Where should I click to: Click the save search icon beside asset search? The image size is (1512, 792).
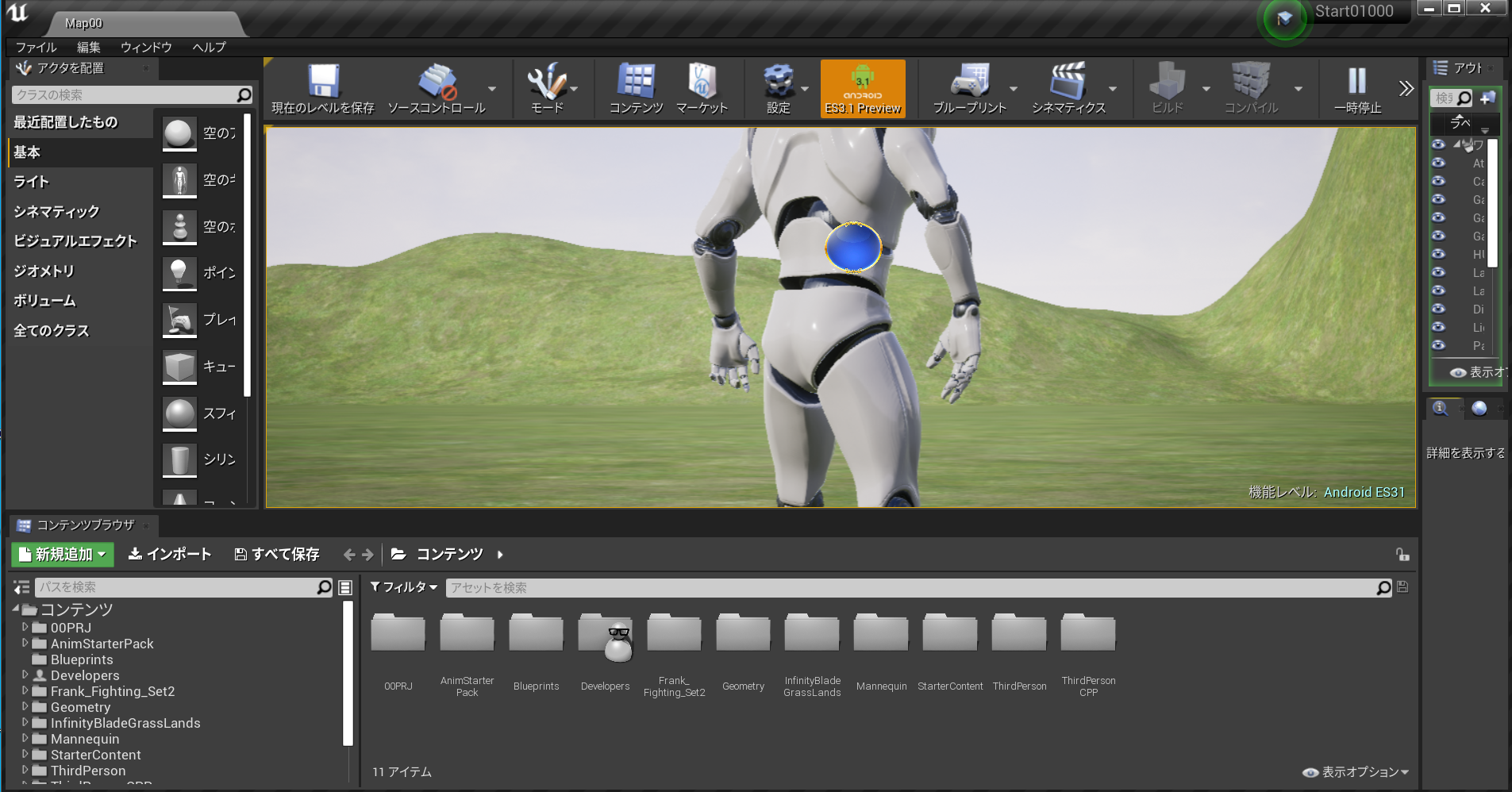pyautogui.click(x=1402, y=587)
